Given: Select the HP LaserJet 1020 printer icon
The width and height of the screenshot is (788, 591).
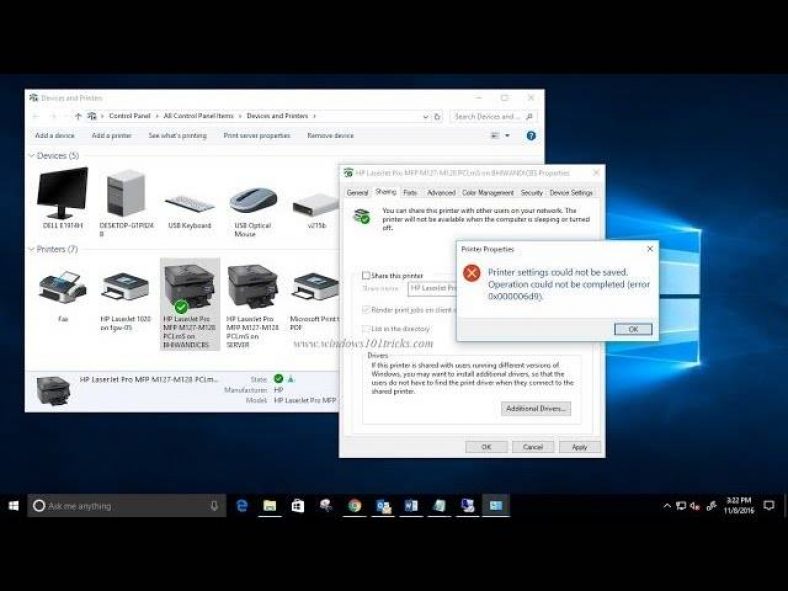Looking at the screenshot, I should pos(125,287).
